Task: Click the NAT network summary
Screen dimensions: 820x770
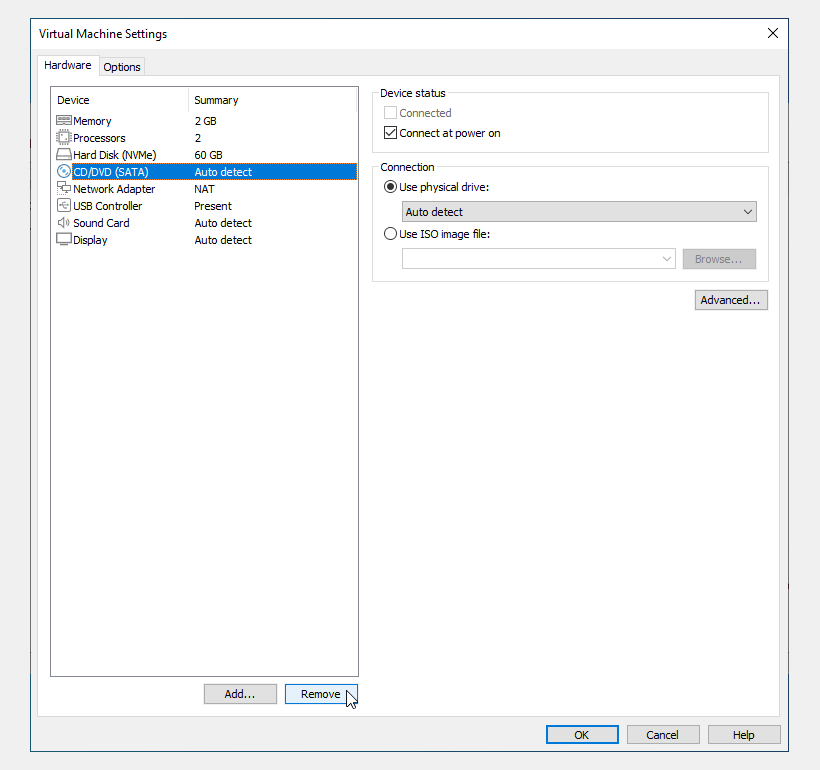Action: 204,189
